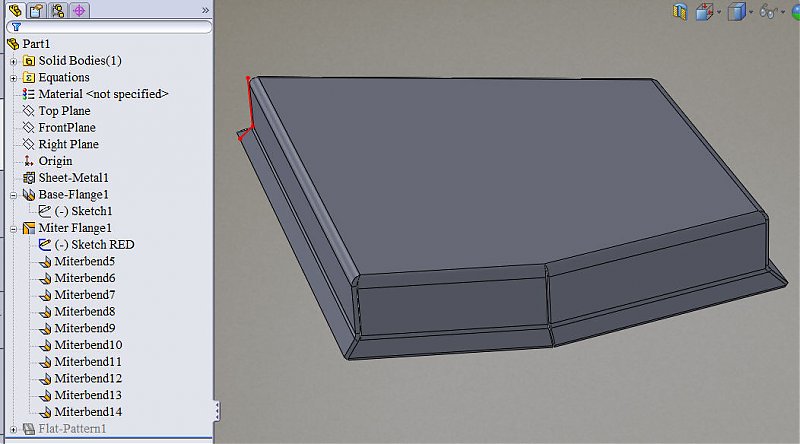This screenshot has width=800, height=444.
Task: Click Material <not specified> text
Action: [104, 94]
